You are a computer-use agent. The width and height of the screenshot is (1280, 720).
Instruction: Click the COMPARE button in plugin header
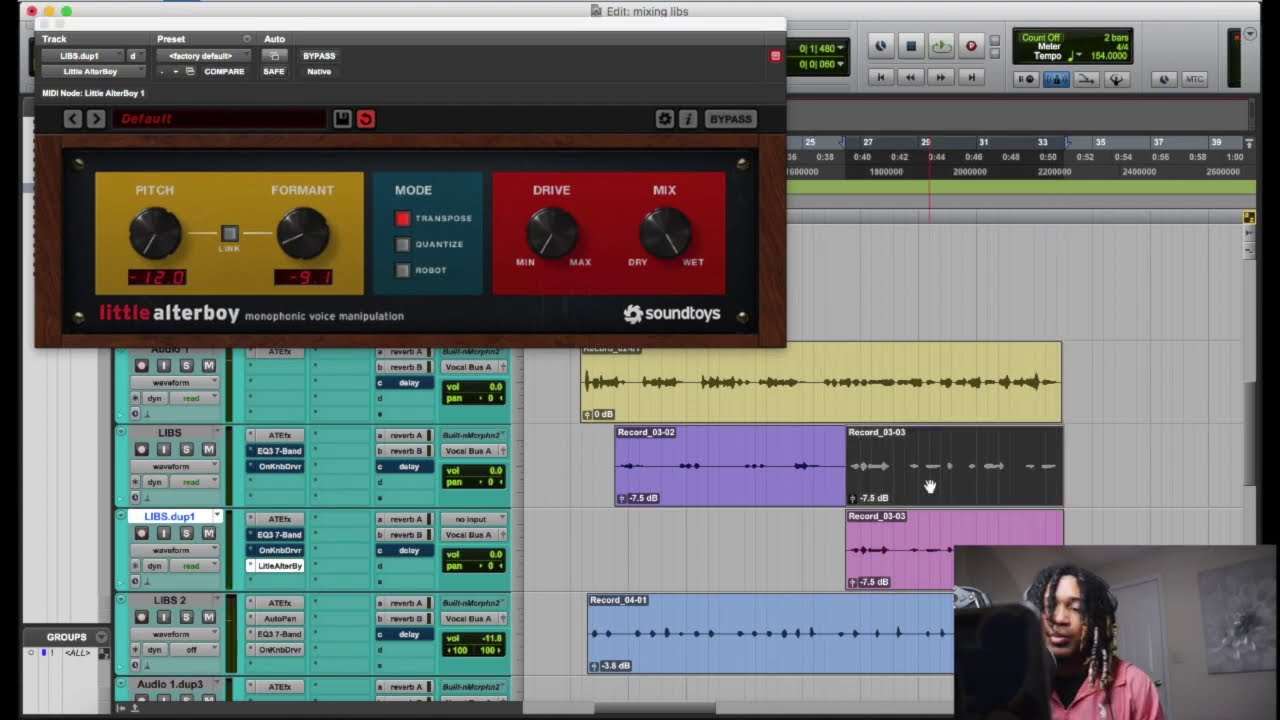(224, 72)
